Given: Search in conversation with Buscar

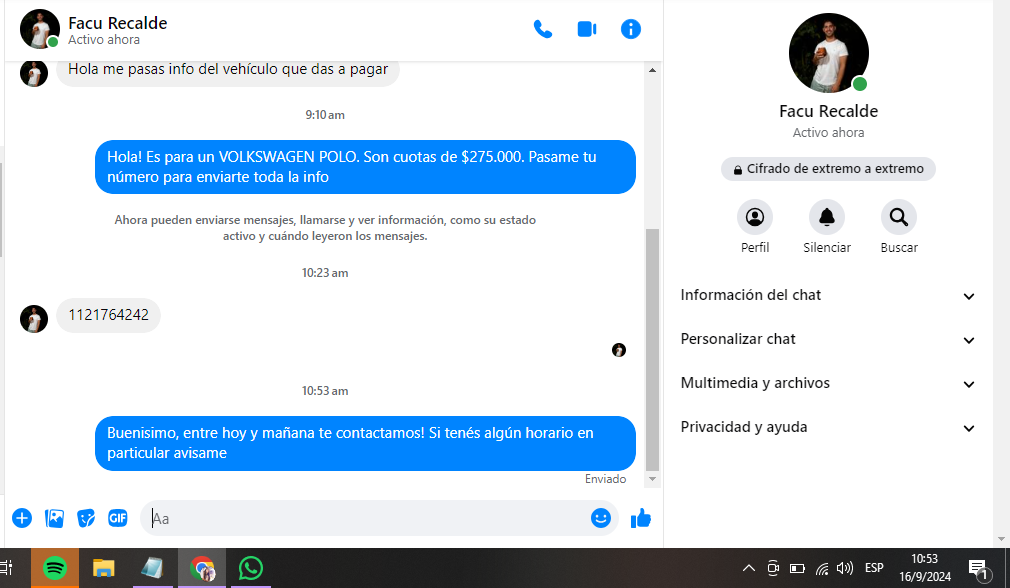Looking at the screenshot, I should [899, 217].
